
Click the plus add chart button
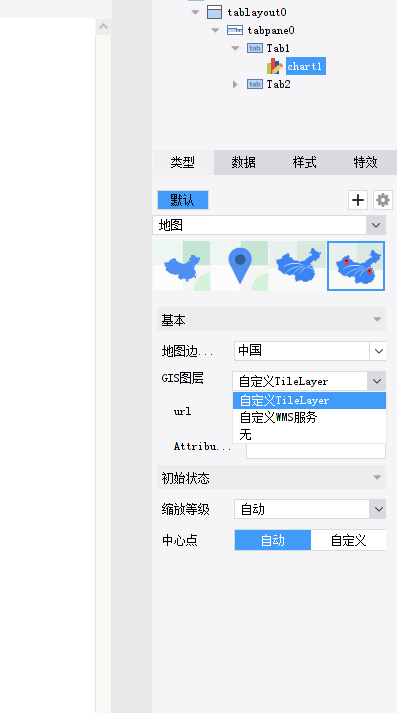(x=358, y=200)
